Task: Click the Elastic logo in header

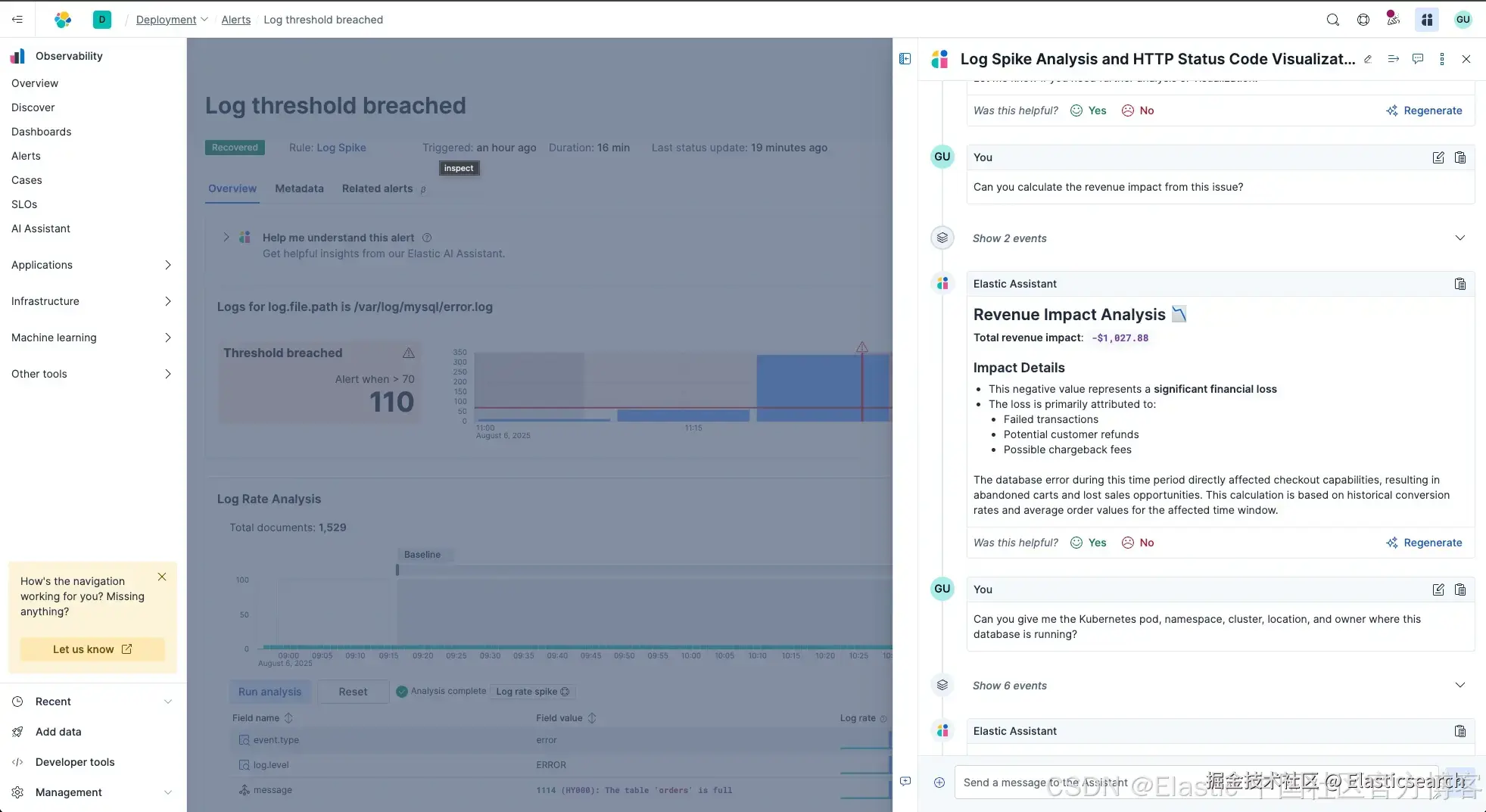Action: point(63,20)
